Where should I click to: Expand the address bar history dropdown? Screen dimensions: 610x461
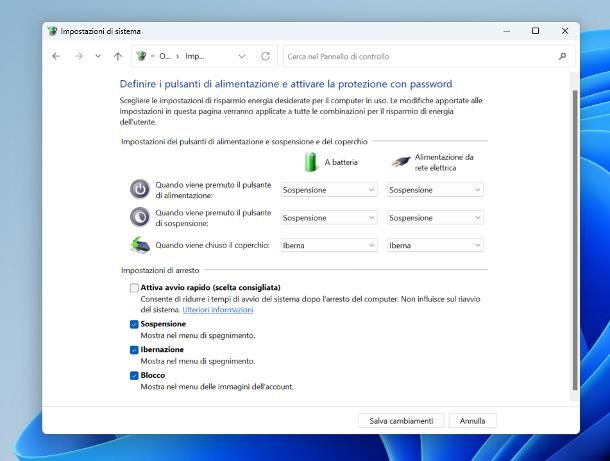point(242,56)
